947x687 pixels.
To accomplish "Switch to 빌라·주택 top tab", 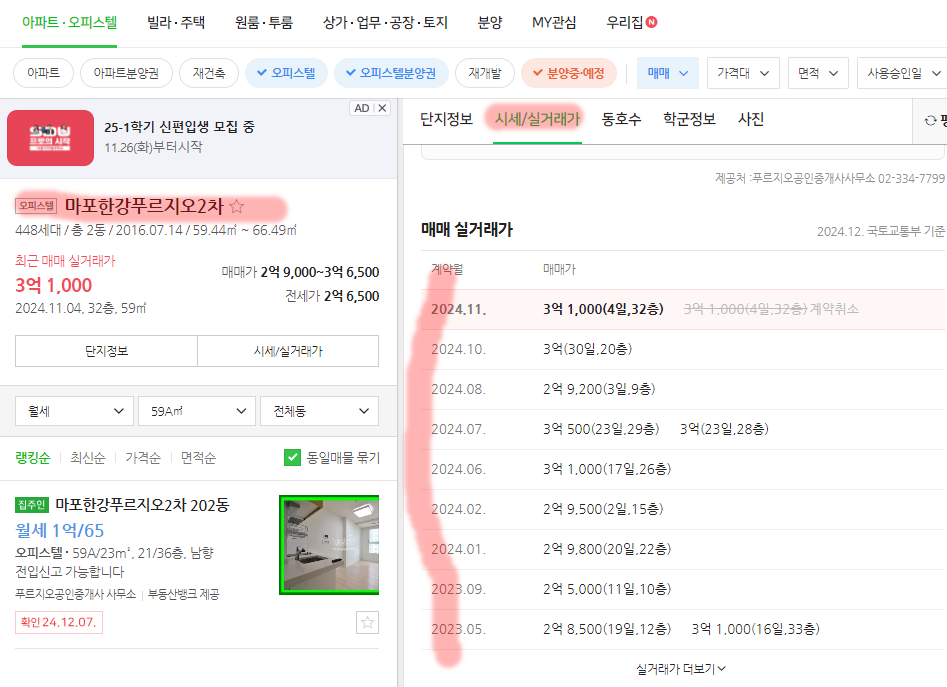I will pyautogui.click(x=176, y=22).
